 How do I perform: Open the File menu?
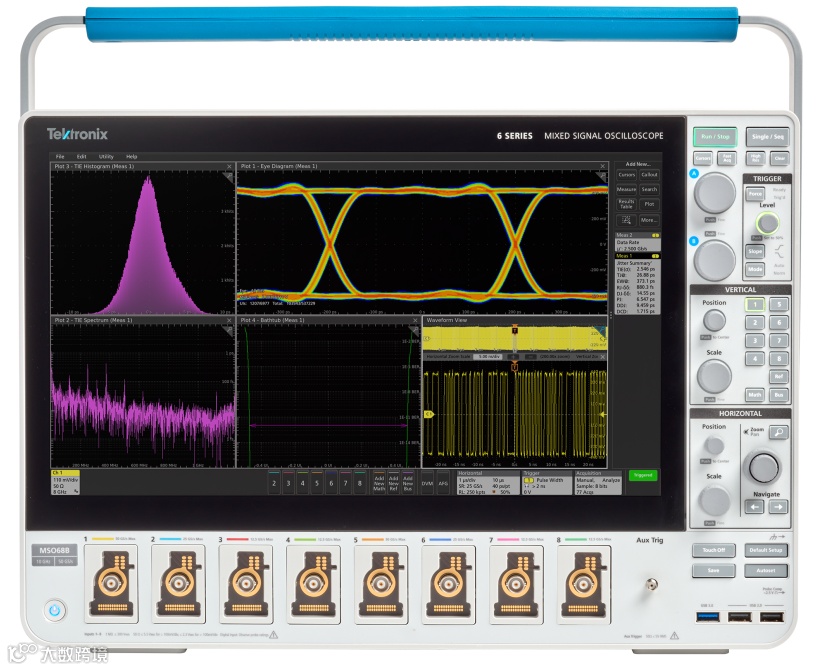point(60,156)
